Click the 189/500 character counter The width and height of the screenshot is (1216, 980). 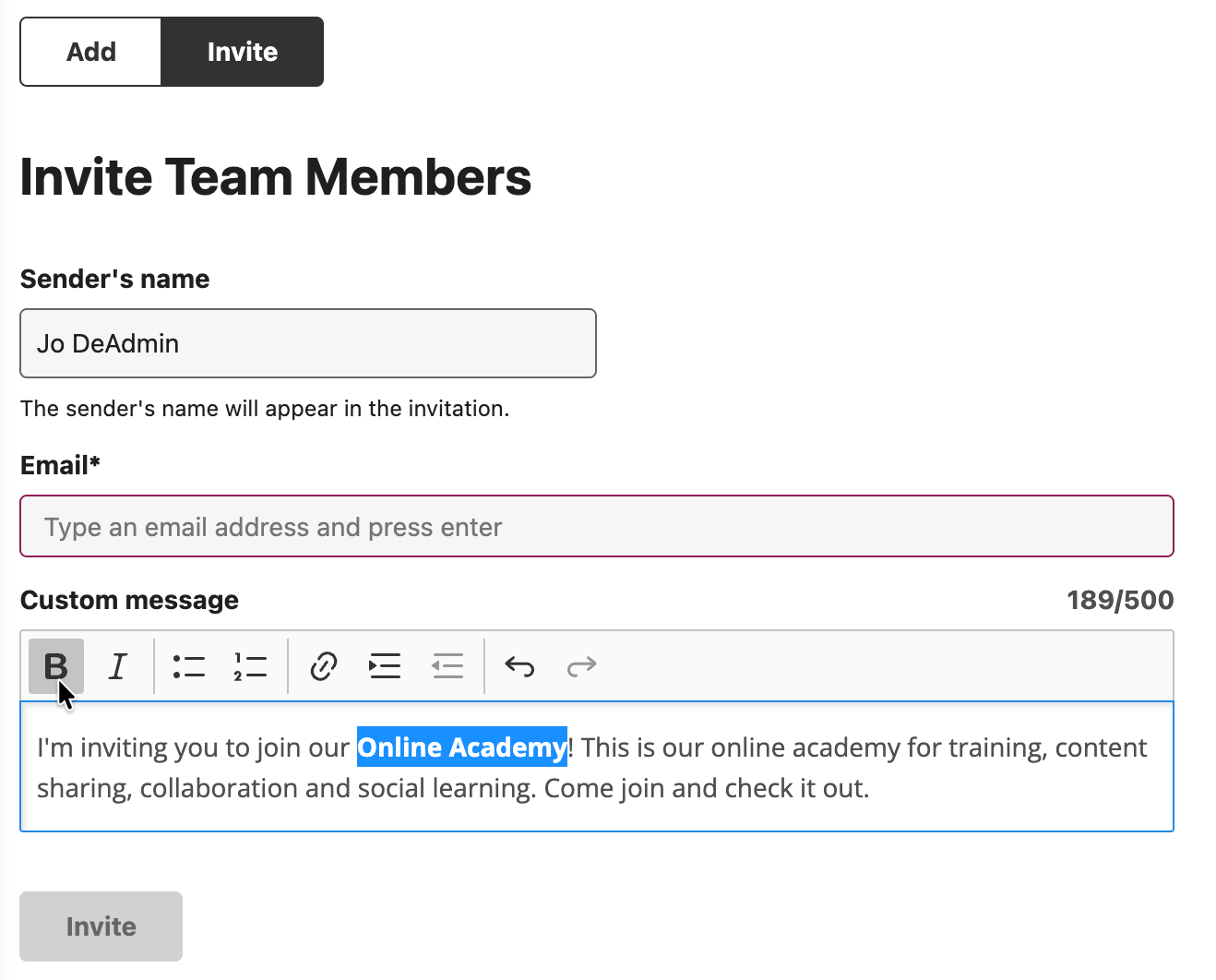(1119, 601)
